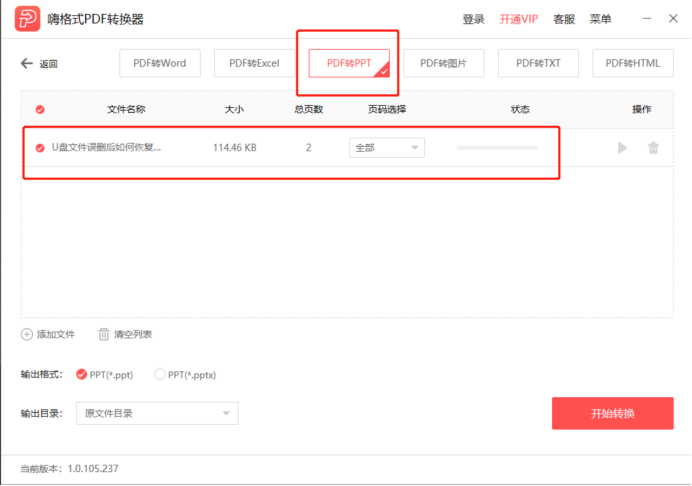692x486 pixels.
Task: Click the file size 114.46 KB
Action: tap(235, 148)
